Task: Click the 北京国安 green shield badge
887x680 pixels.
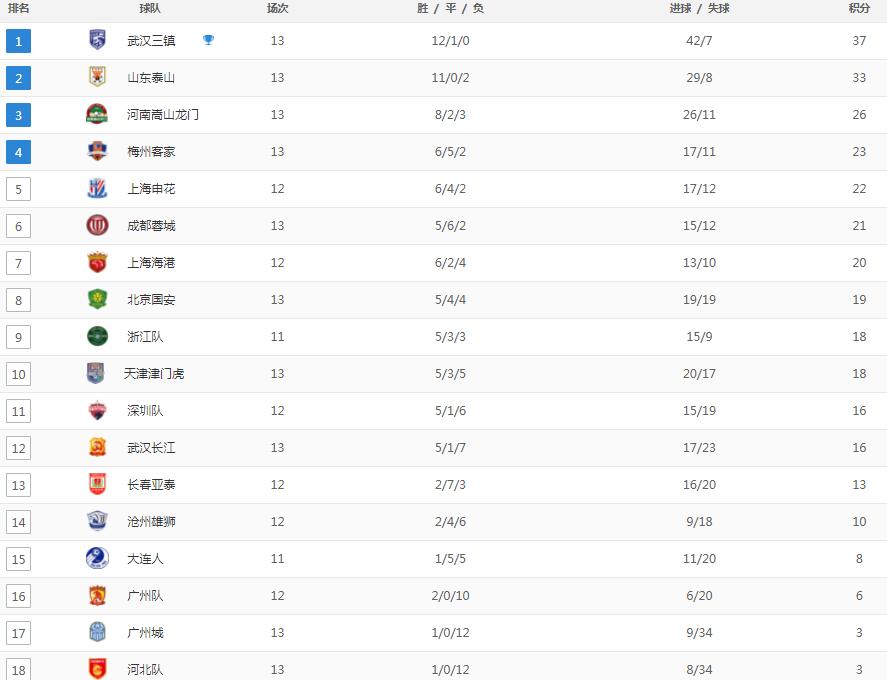Action: pyautogui.click(x=96, y=300)
